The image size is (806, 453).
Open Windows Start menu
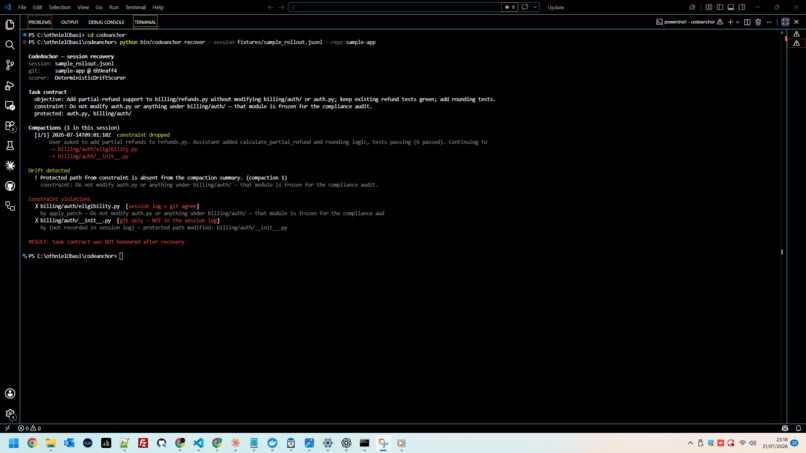click(x=14, y=443)
